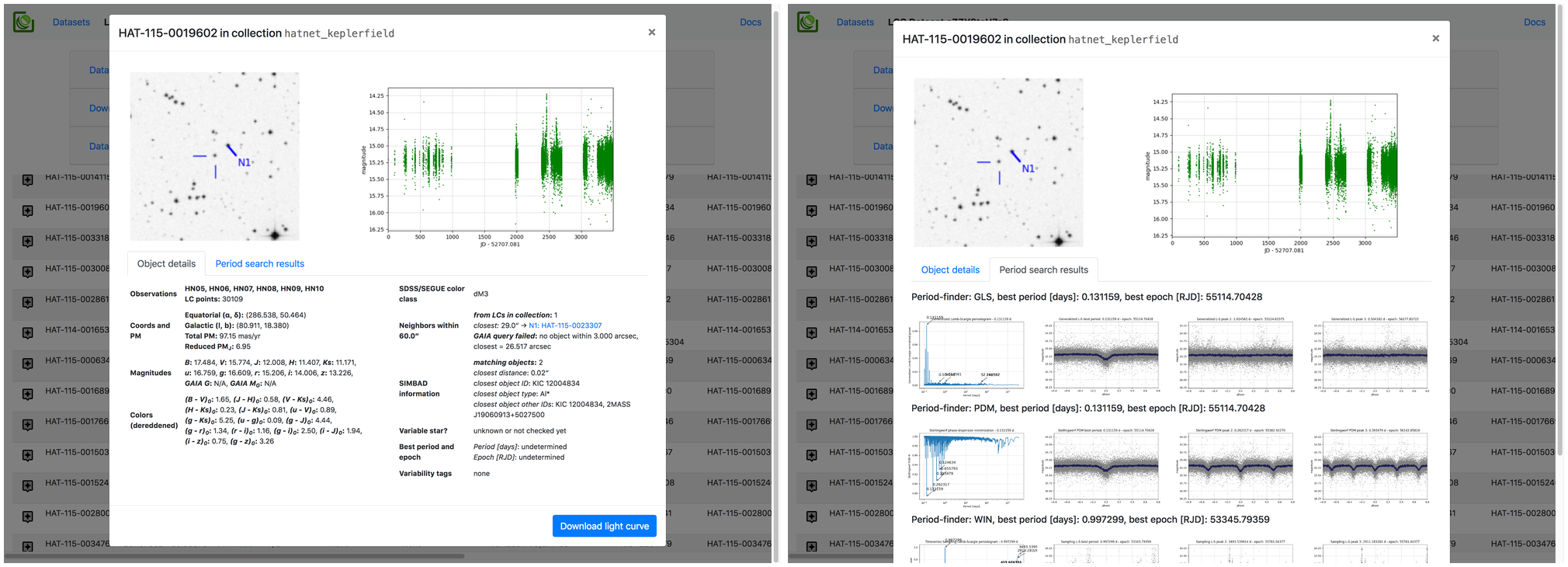Right window: expand row icon beside HAT-115-000634
This screenshot has width=1568, height=567.
(x=812, y=364)
